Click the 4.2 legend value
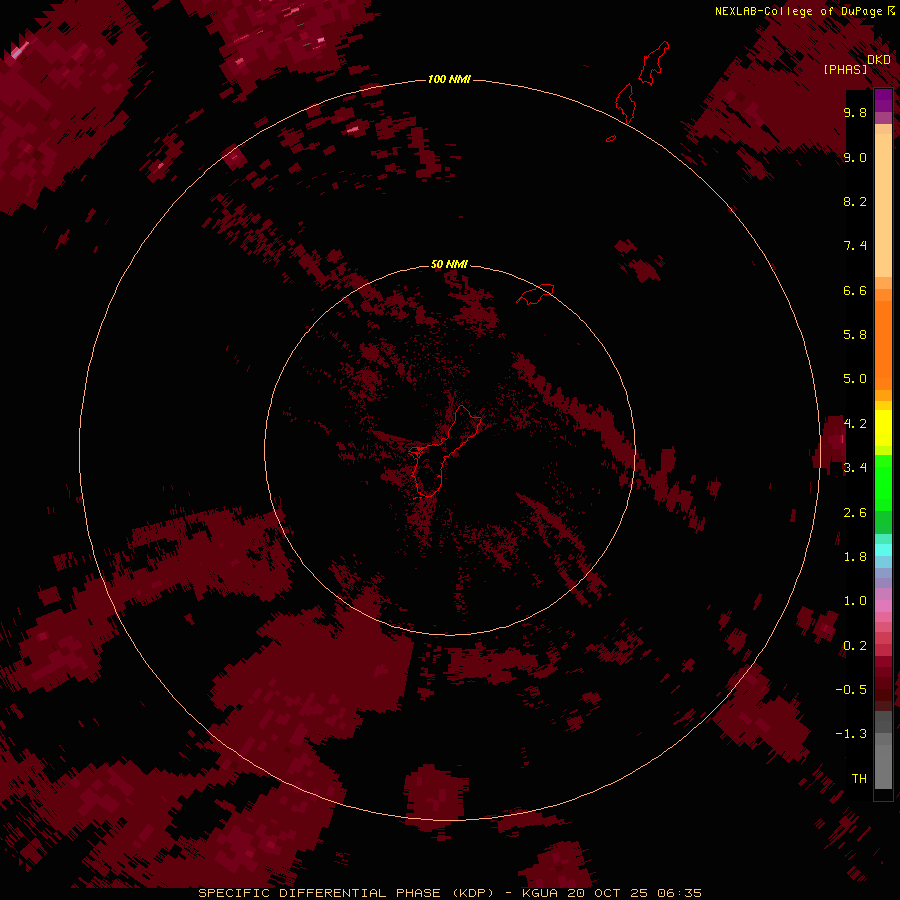 click(x=855, y=424)
